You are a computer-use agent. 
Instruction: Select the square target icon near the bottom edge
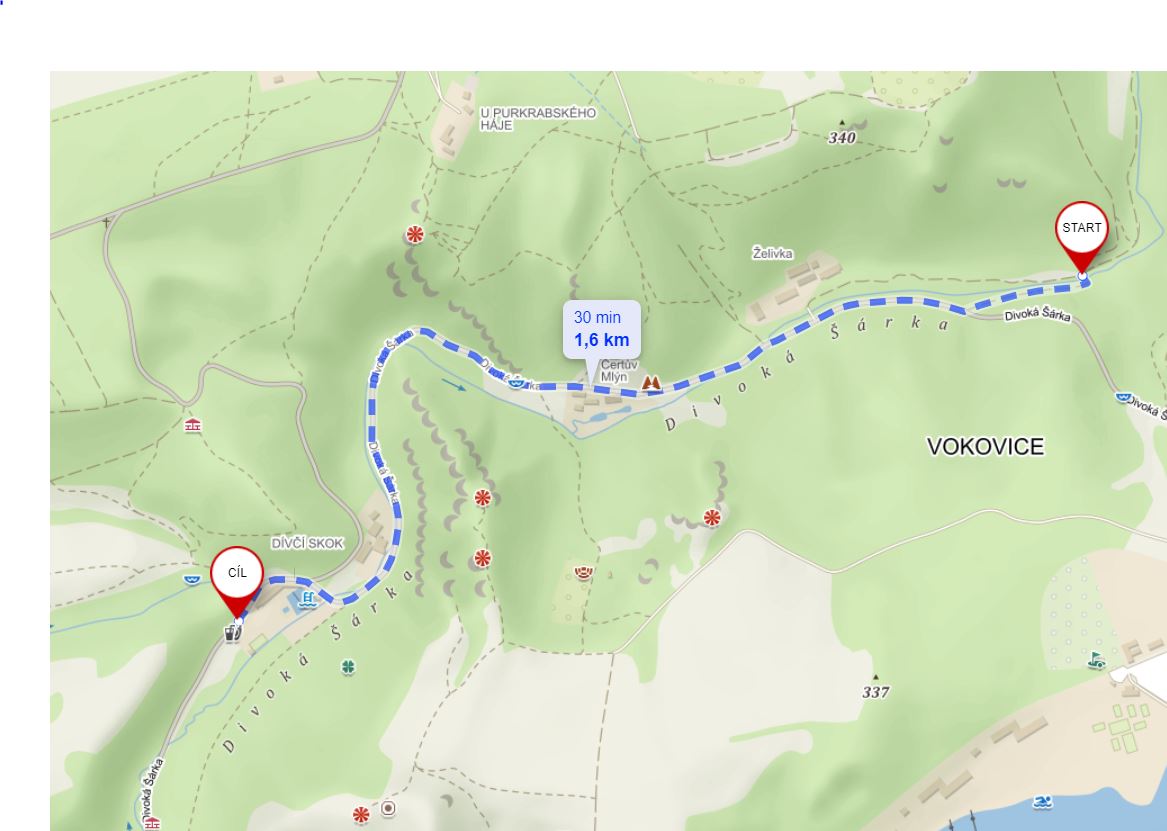[388, 808]
